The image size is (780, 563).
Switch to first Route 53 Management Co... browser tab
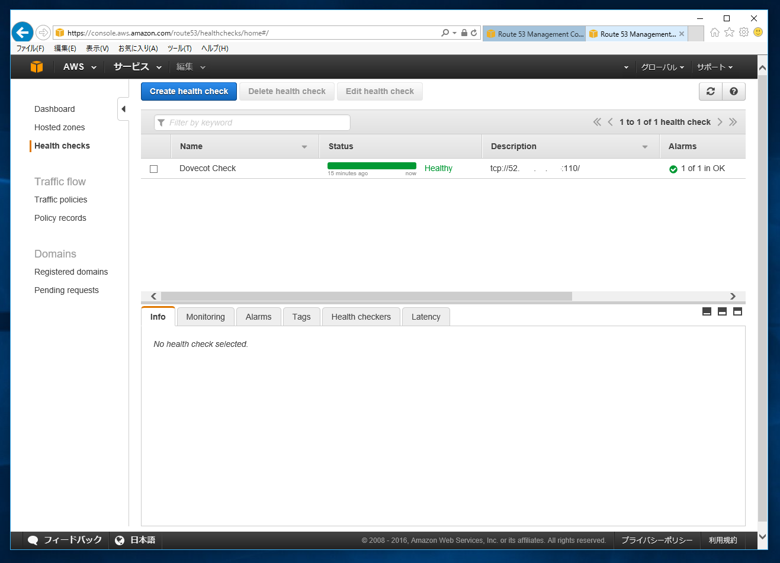pyautogui.click(x=534, y=34)
